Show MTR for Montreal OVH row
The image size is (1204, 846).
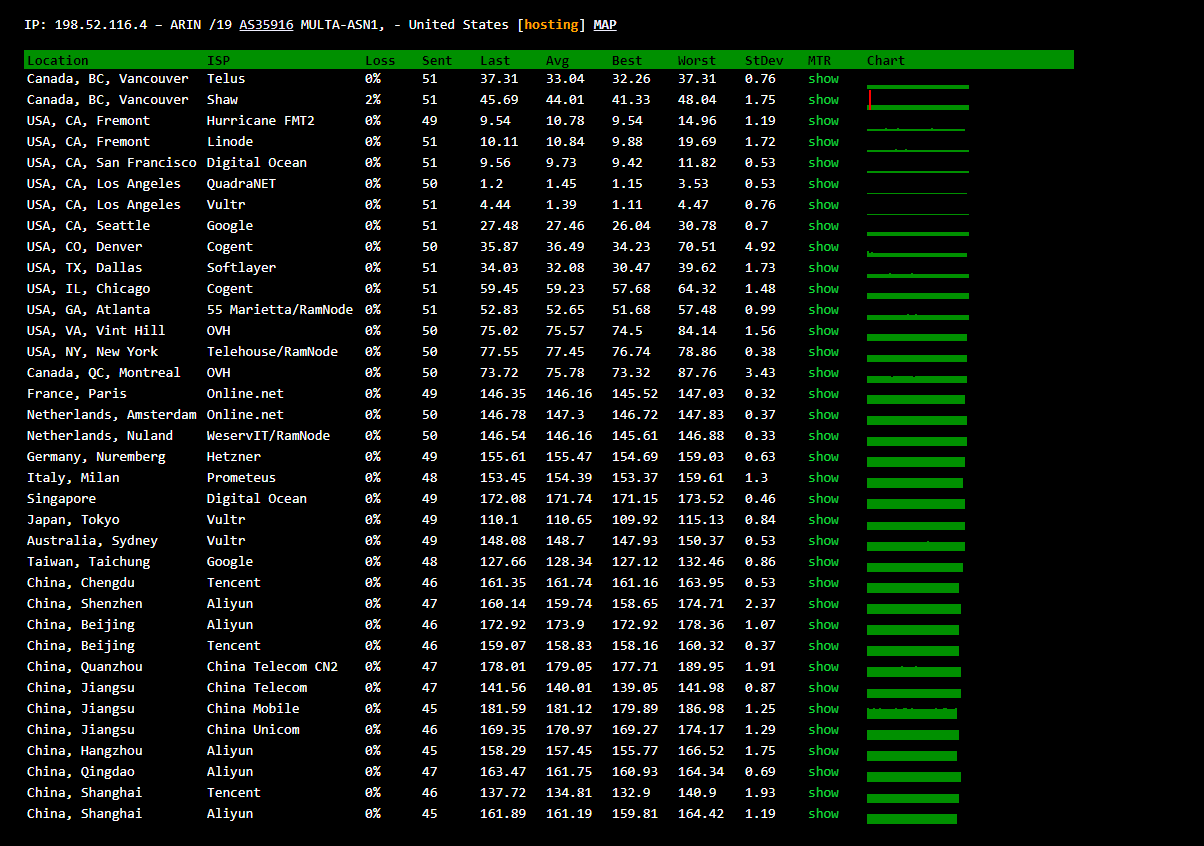pyautogui.click(x=823, y=372)
